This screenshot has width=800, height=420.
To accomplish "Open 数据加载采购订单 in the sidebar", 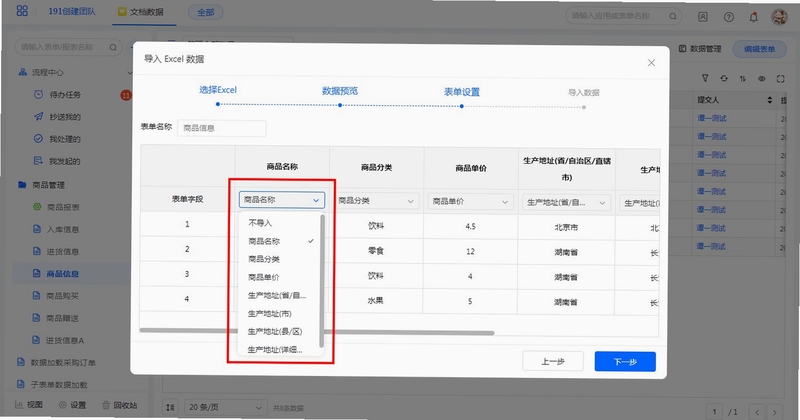I will point(63,363).
